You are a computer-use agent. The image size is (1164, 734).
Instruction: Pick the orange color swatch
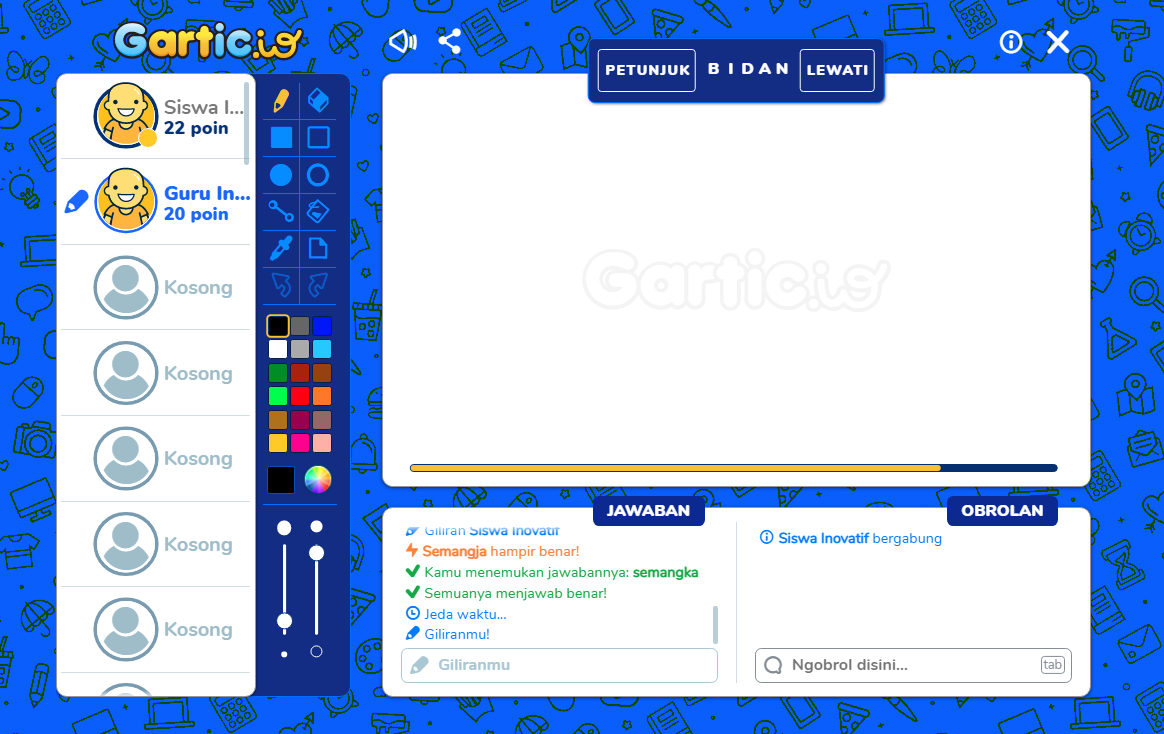[x=321, y=396]
